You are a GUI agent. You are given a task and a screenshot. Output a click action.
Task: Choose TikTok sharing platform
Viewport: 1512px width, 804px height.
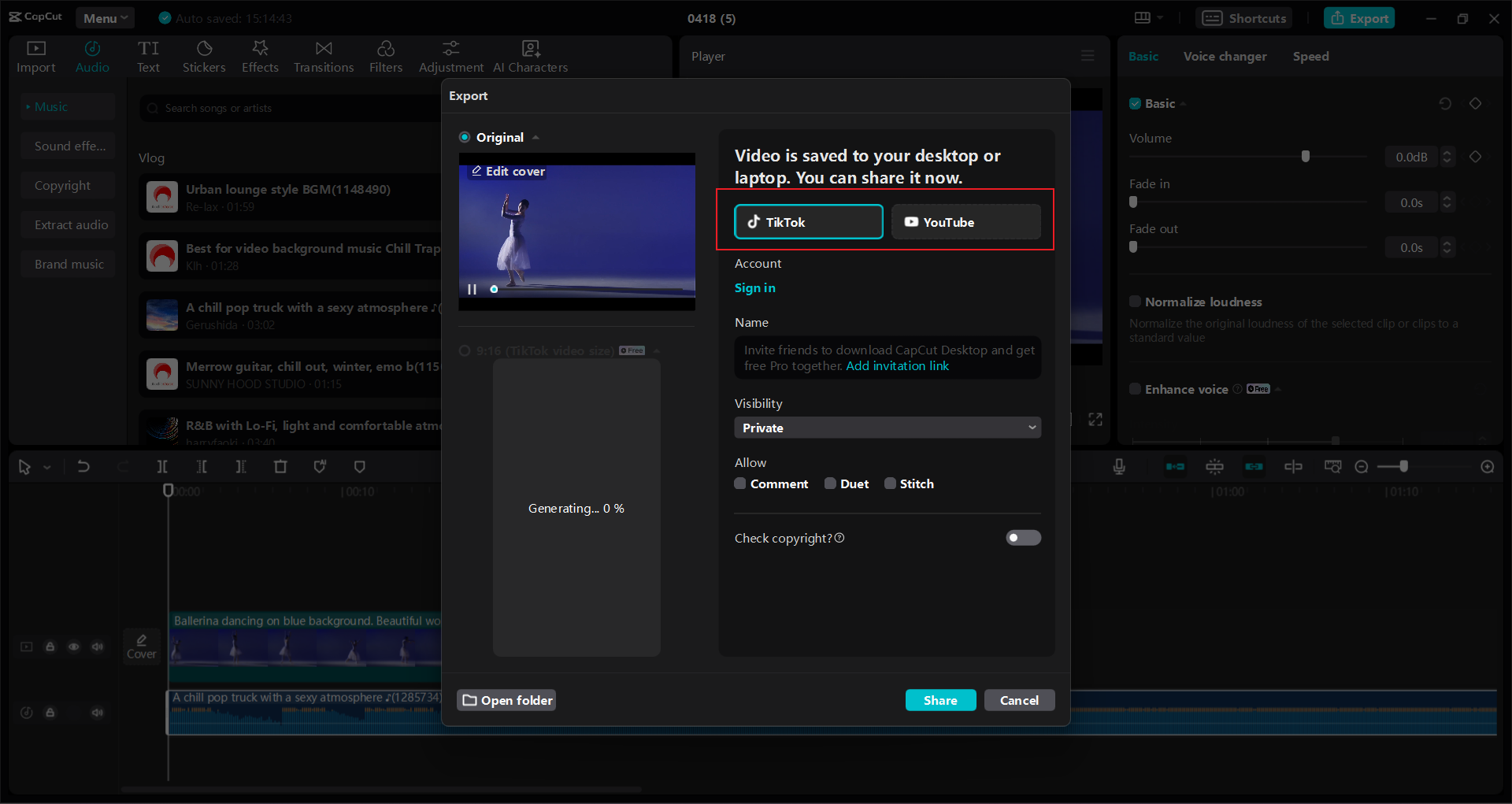pyautogui.click(x=809, y=222)
